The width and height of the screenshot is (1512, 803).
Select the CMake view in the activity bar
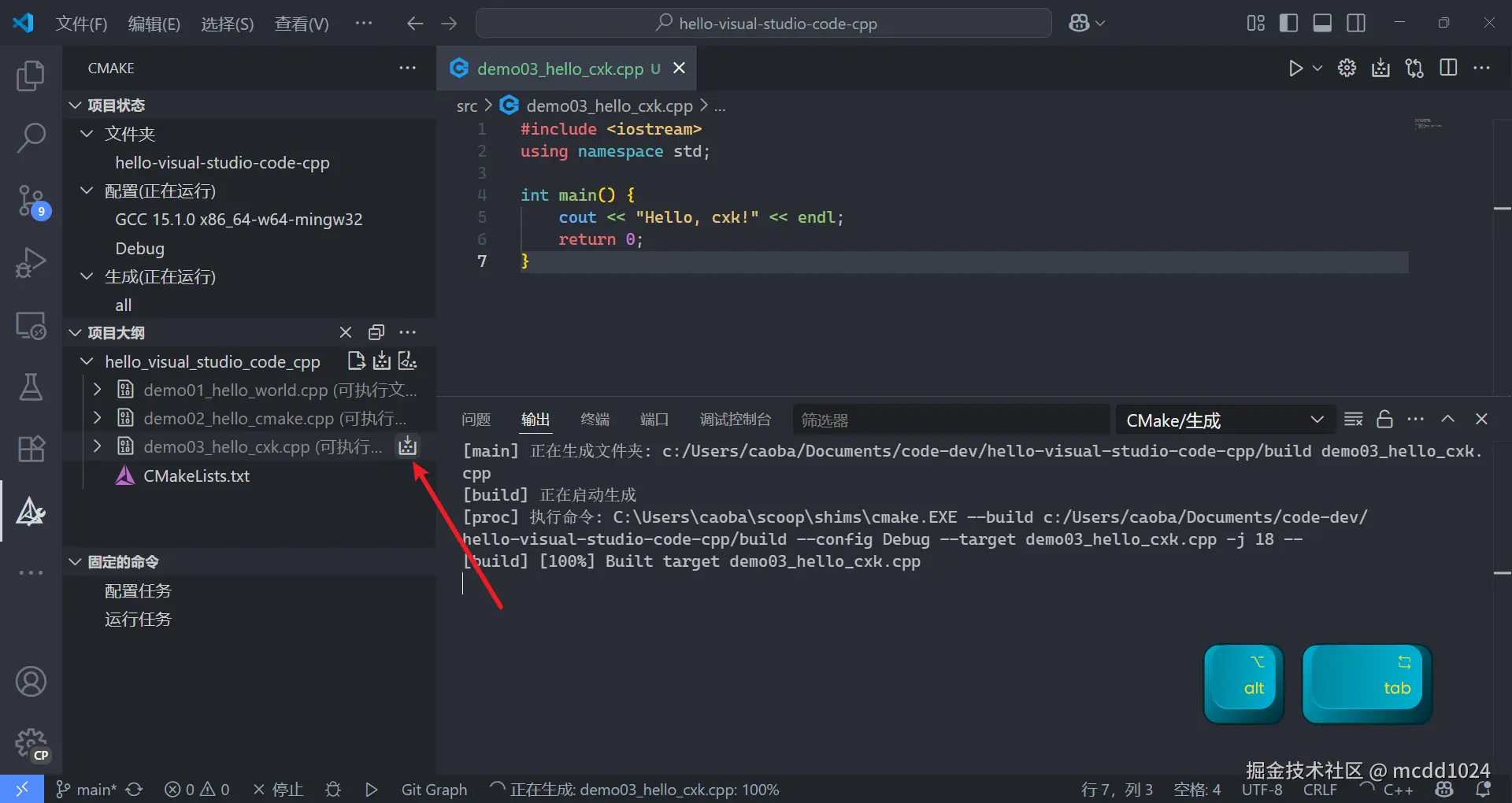click(31, 511)
